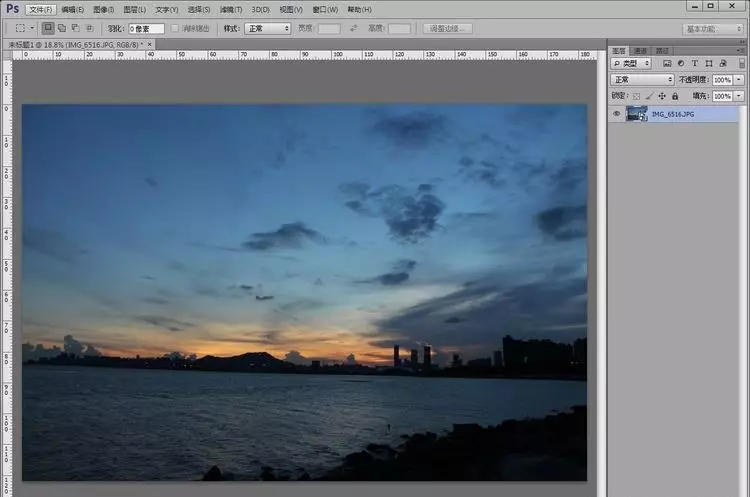Click the 羽化 feather value field
This screenshot has width=750, height=497.
[146, 29]
